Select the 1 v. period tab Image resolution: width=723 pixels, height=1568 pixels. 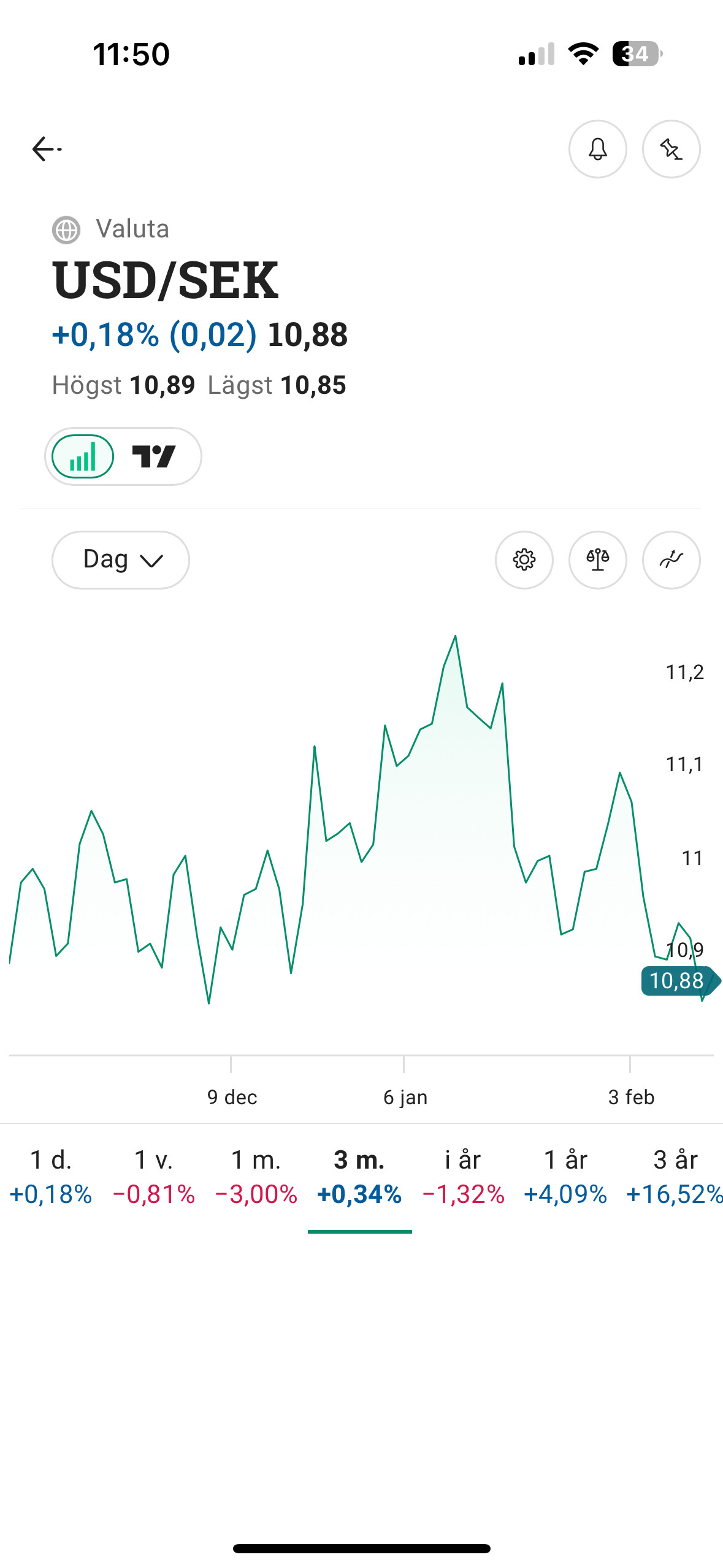pos(154,1177)
